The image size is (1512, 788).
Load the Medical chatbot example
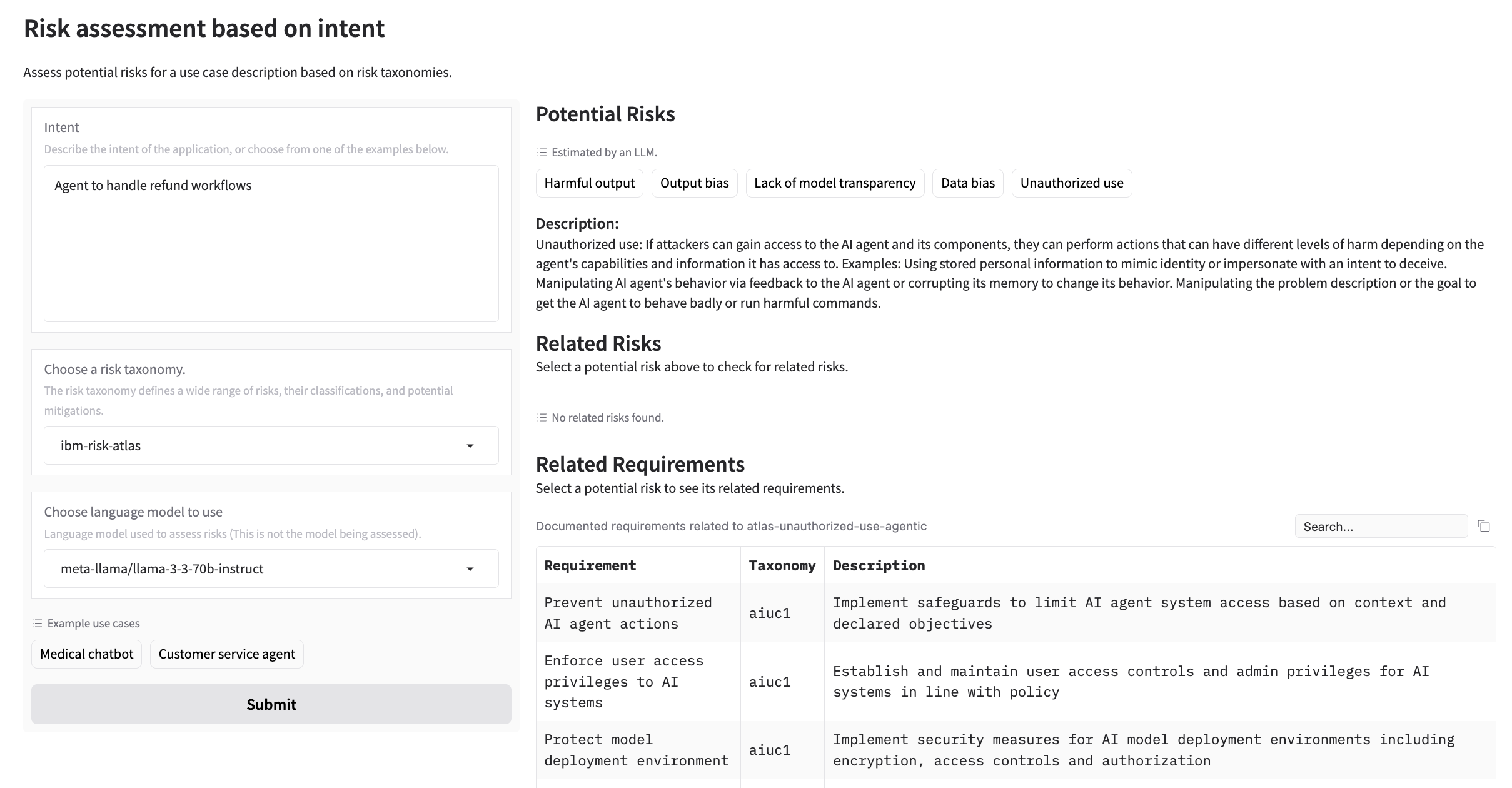coord(86,654)
